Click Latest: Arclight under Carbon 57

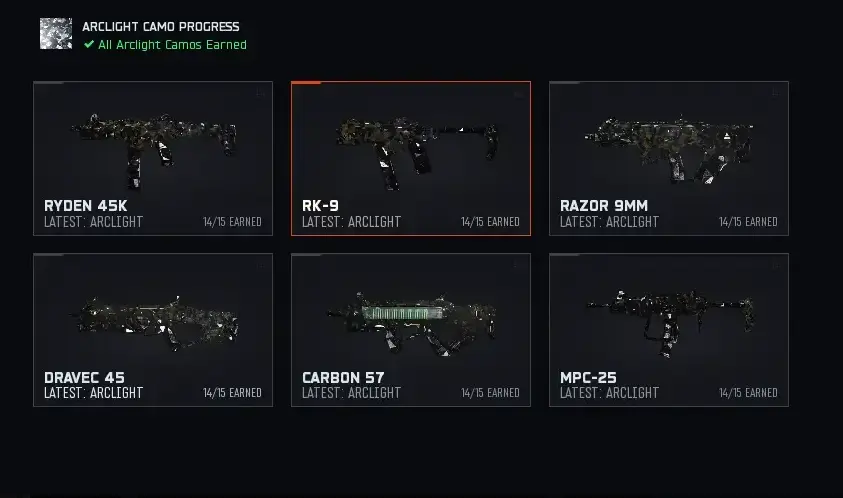pyautogui.click(x=351, y=393)
